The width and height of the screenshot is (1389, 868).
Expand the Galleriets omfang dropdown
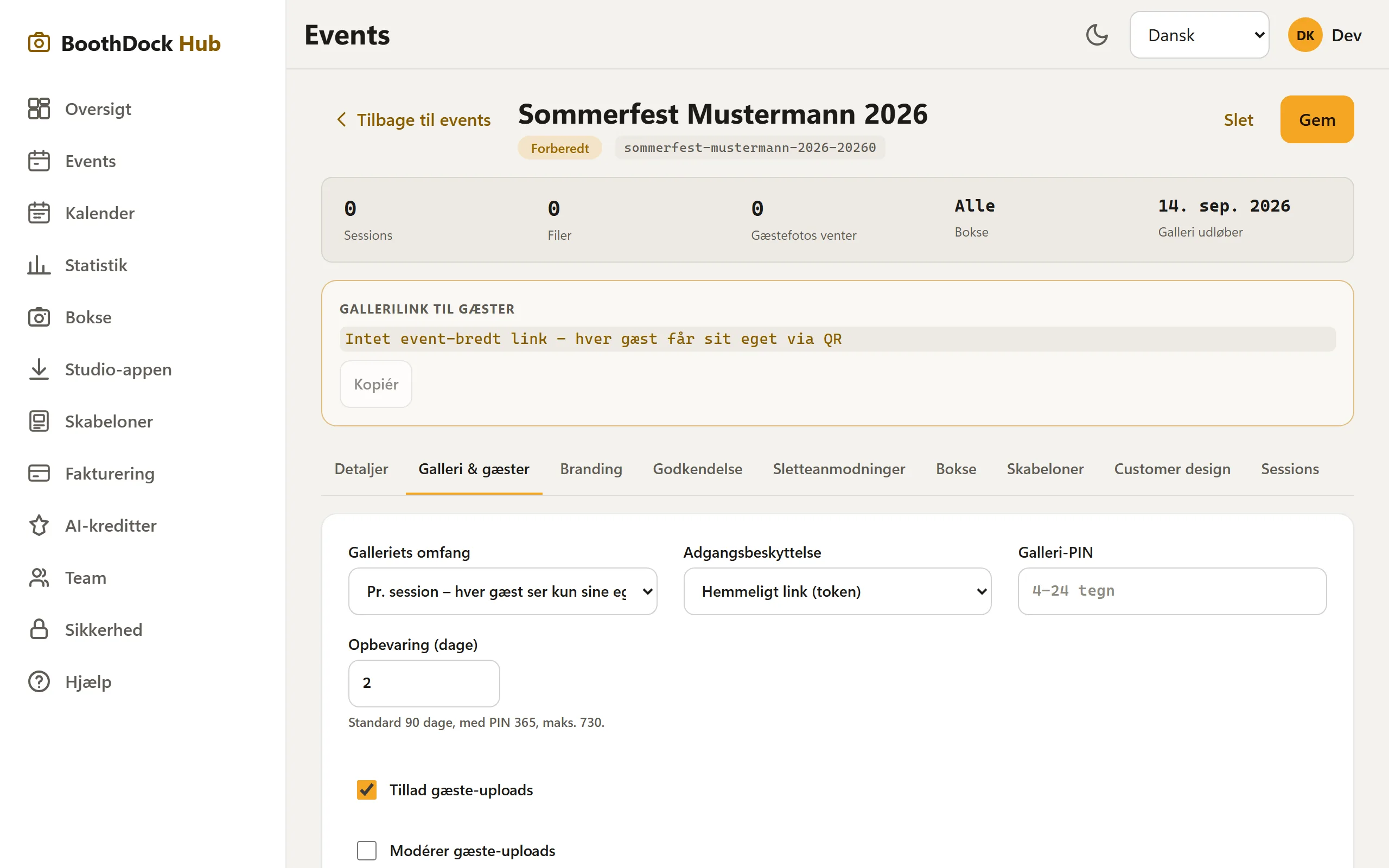(502, 591)
